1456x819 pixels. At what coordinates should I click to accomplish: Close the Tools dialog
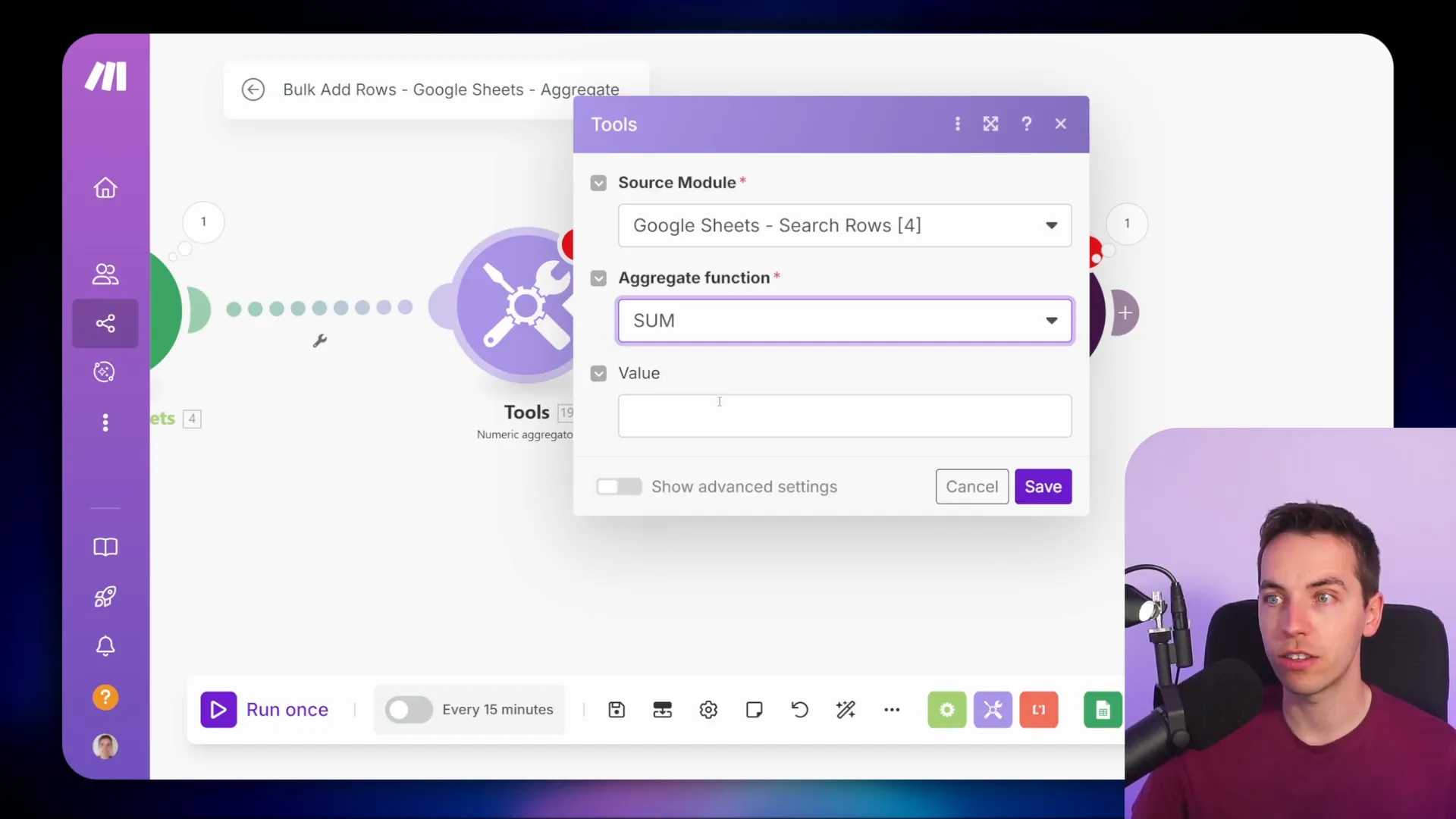[1061, 124]
